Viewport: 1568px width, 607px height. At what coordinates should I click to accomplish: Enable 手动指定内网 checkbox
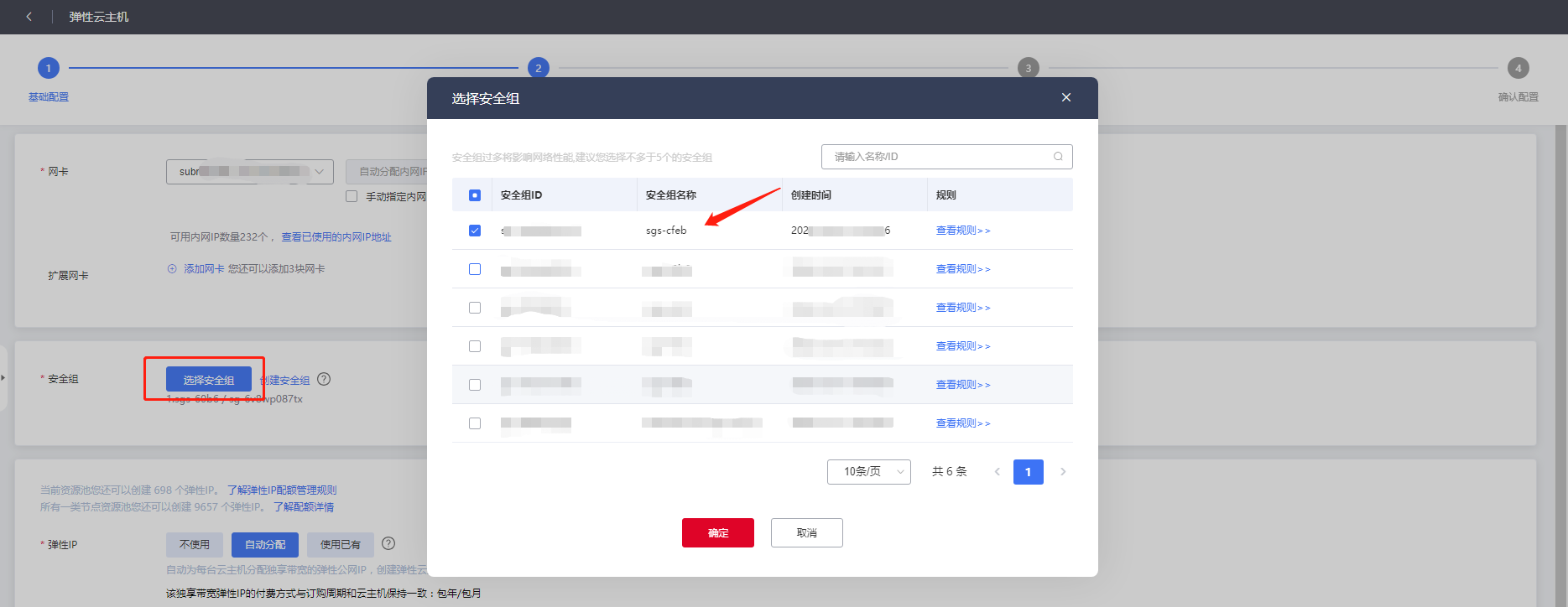pos(352,196)
